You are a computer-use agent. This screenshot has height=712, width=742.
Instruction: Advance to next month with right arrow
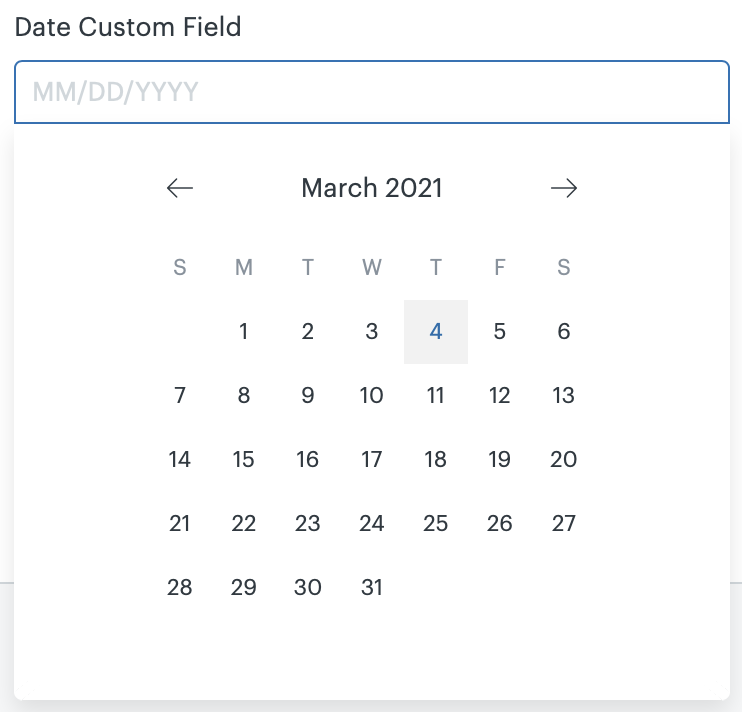coord(564,188)
